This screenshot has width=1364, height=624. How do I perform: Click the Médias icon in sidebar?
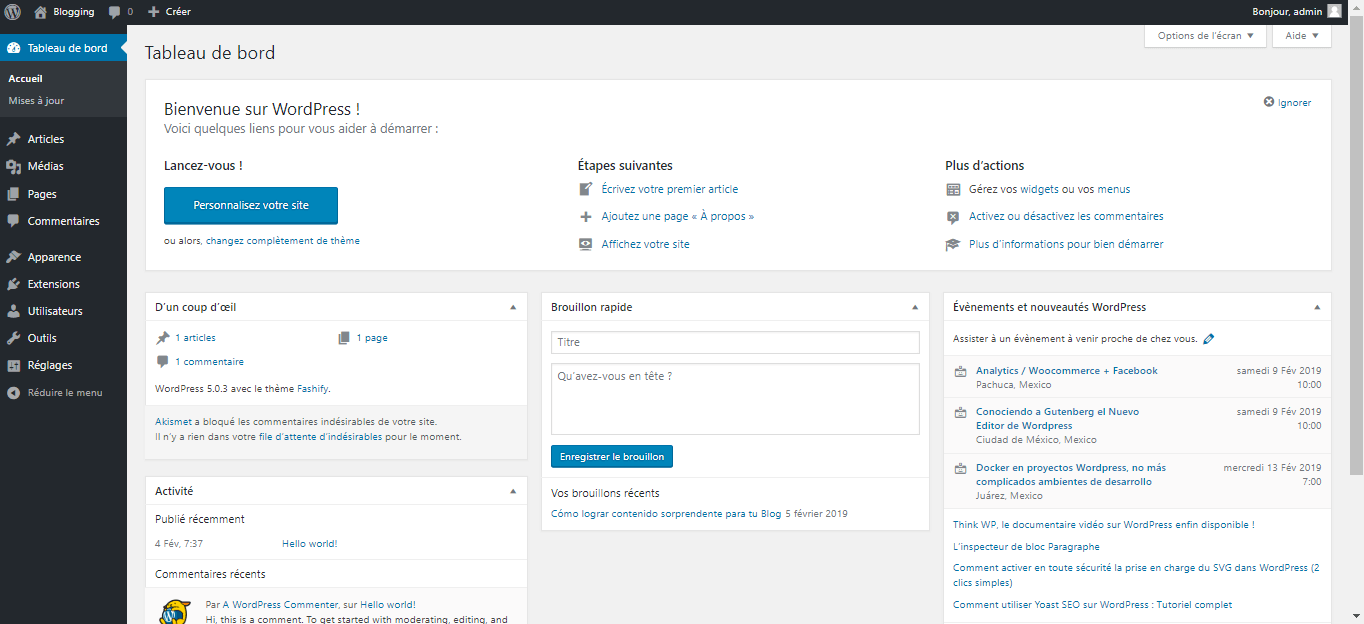point(14,166)
